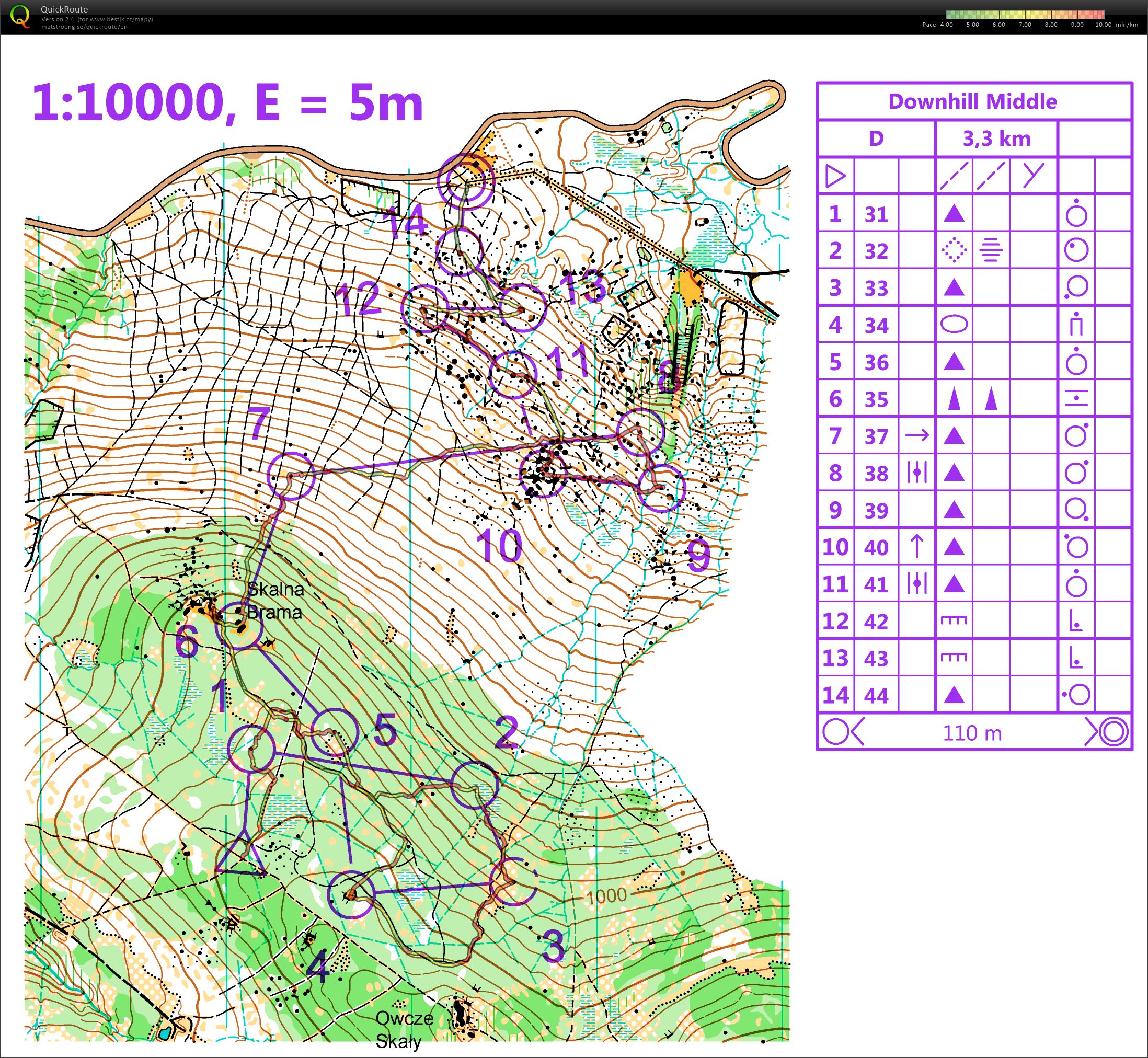Click the 1:10000, E = 5m scale title
The height and width of the screenshot is (1058, 1148).
click(228, 103)
